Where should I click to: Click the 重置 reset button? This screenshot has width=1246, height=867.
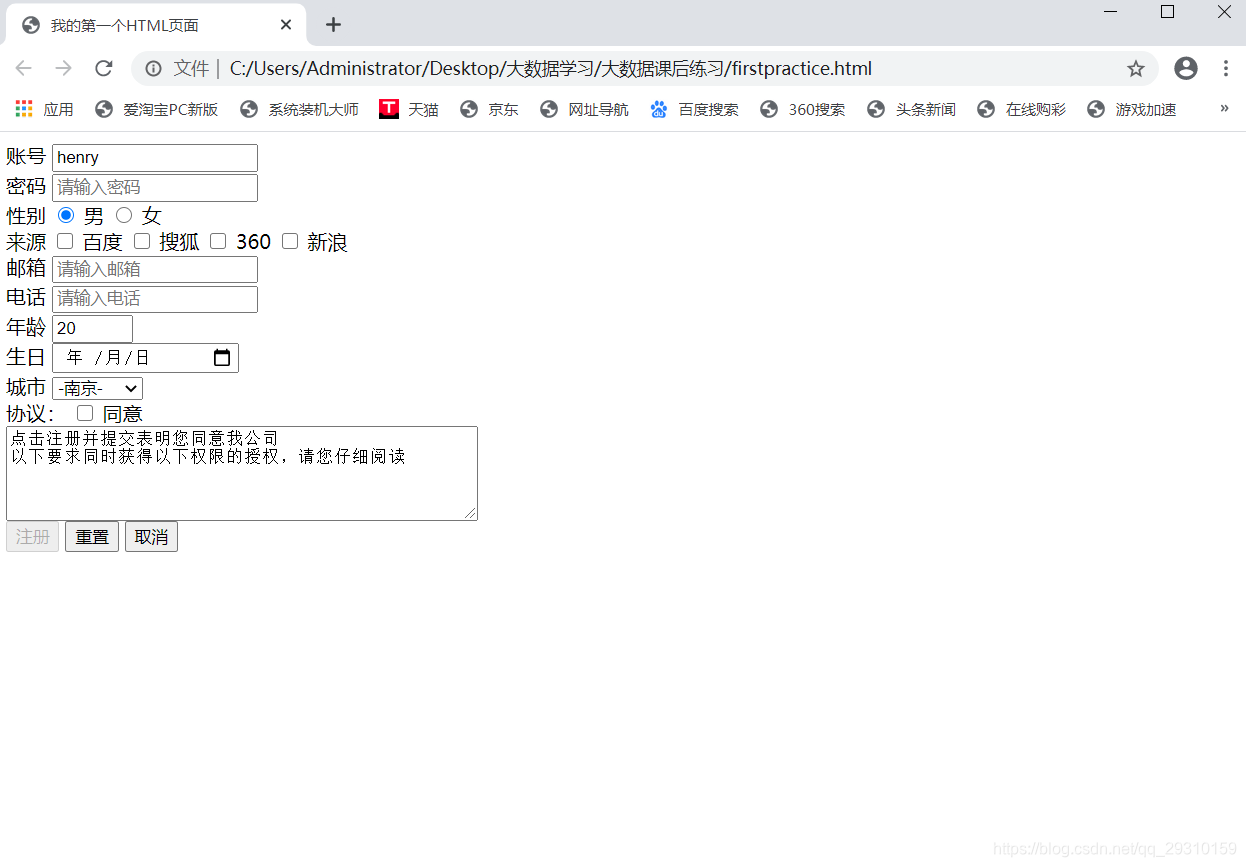click(92, 537)
